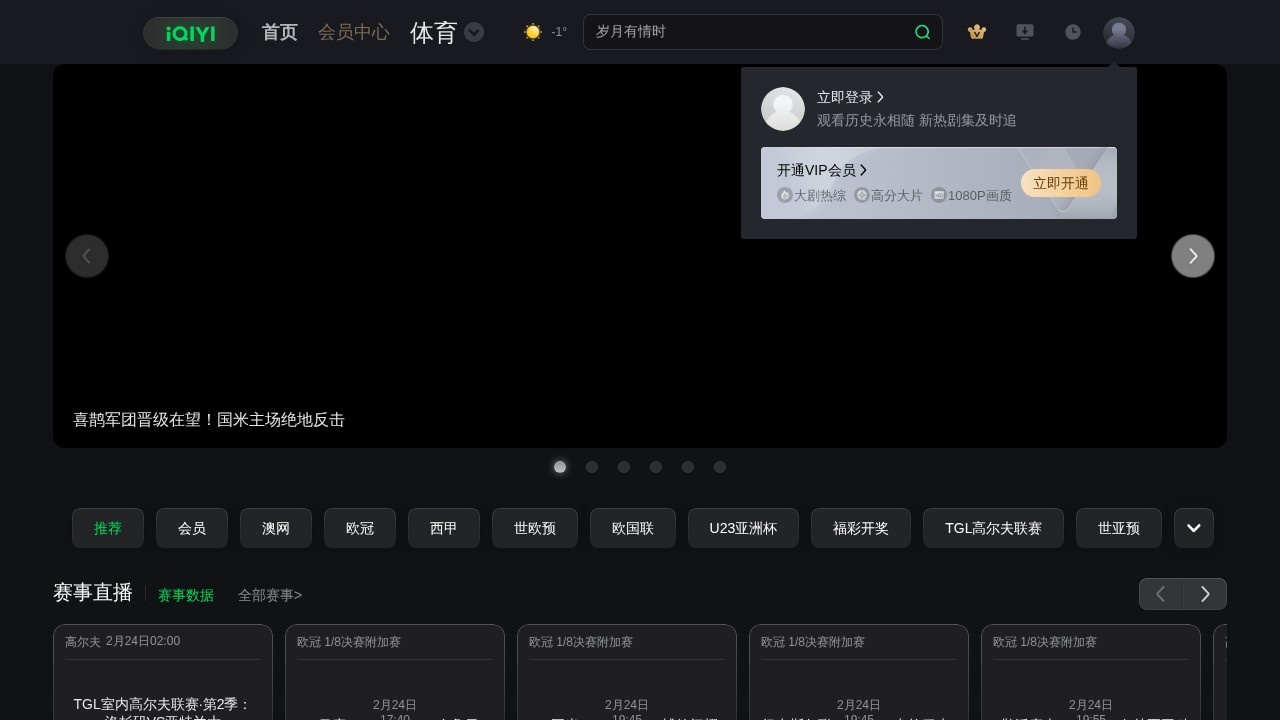1280x720 pixels.
Task: Click the iQIYI logo
Action: (x=190, y=33)
